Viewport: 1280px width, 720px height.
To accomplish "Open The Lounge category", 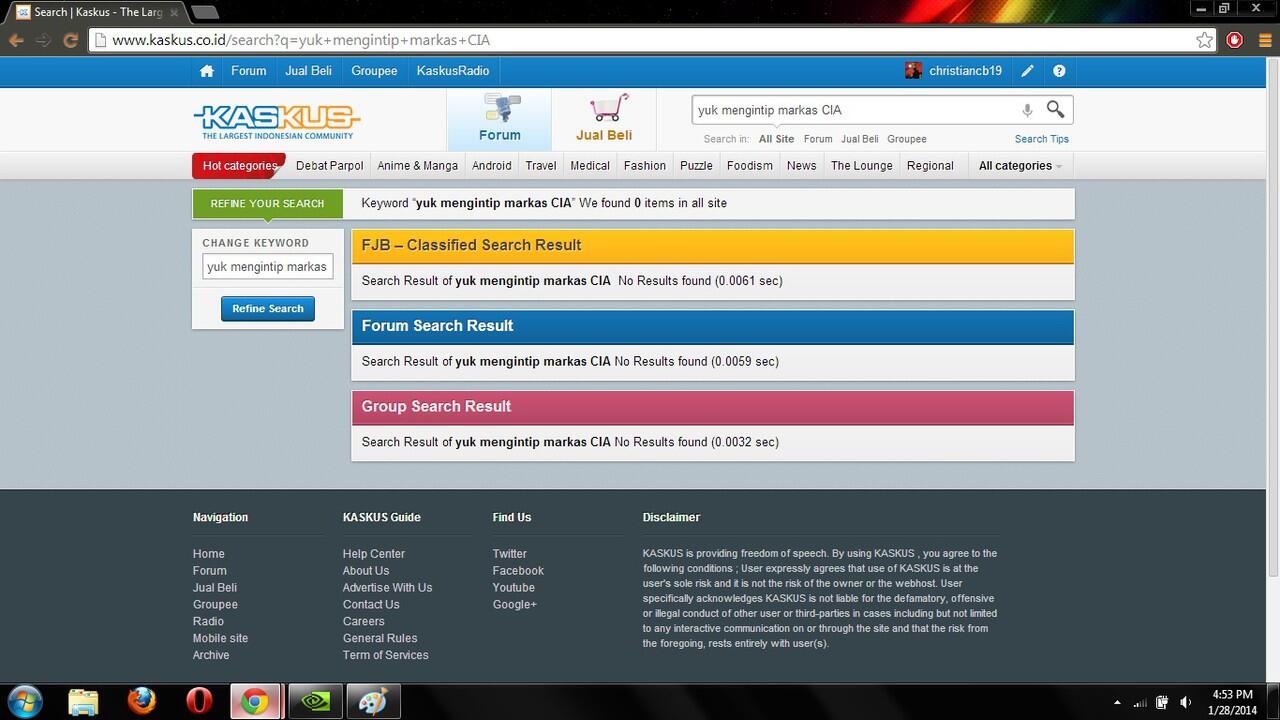I will [x=862, y=166].
